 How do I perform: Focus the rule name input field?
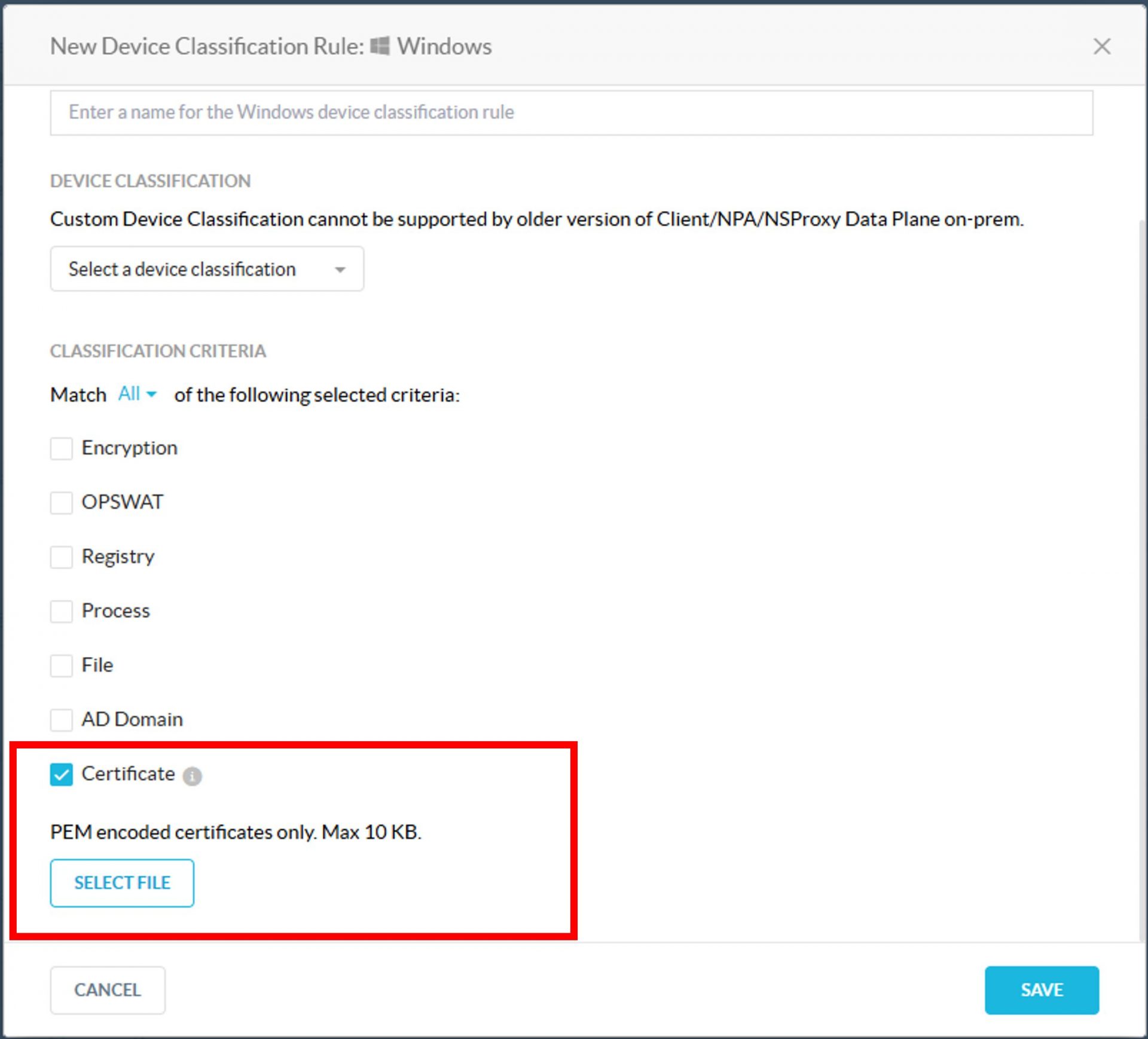571,112
